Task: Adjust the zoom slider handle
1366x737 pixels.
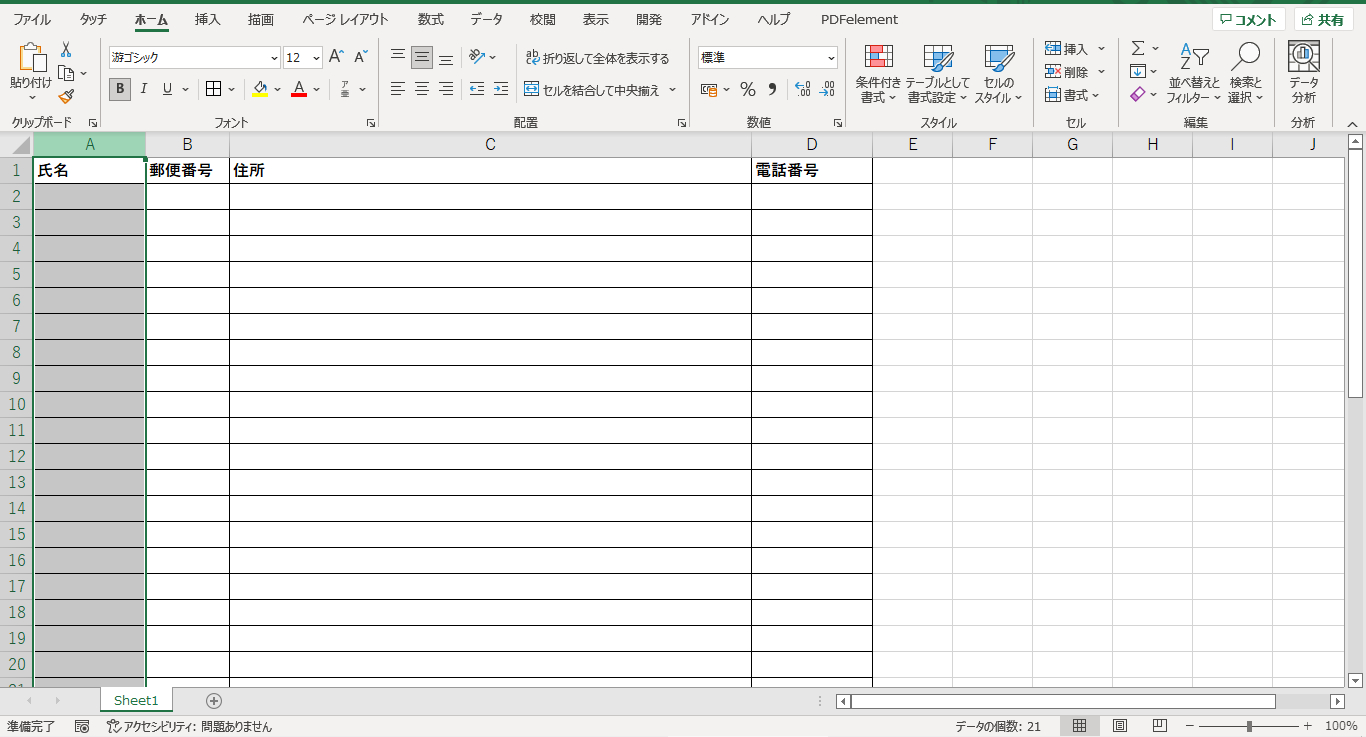Action: [x=1249, y=726]
